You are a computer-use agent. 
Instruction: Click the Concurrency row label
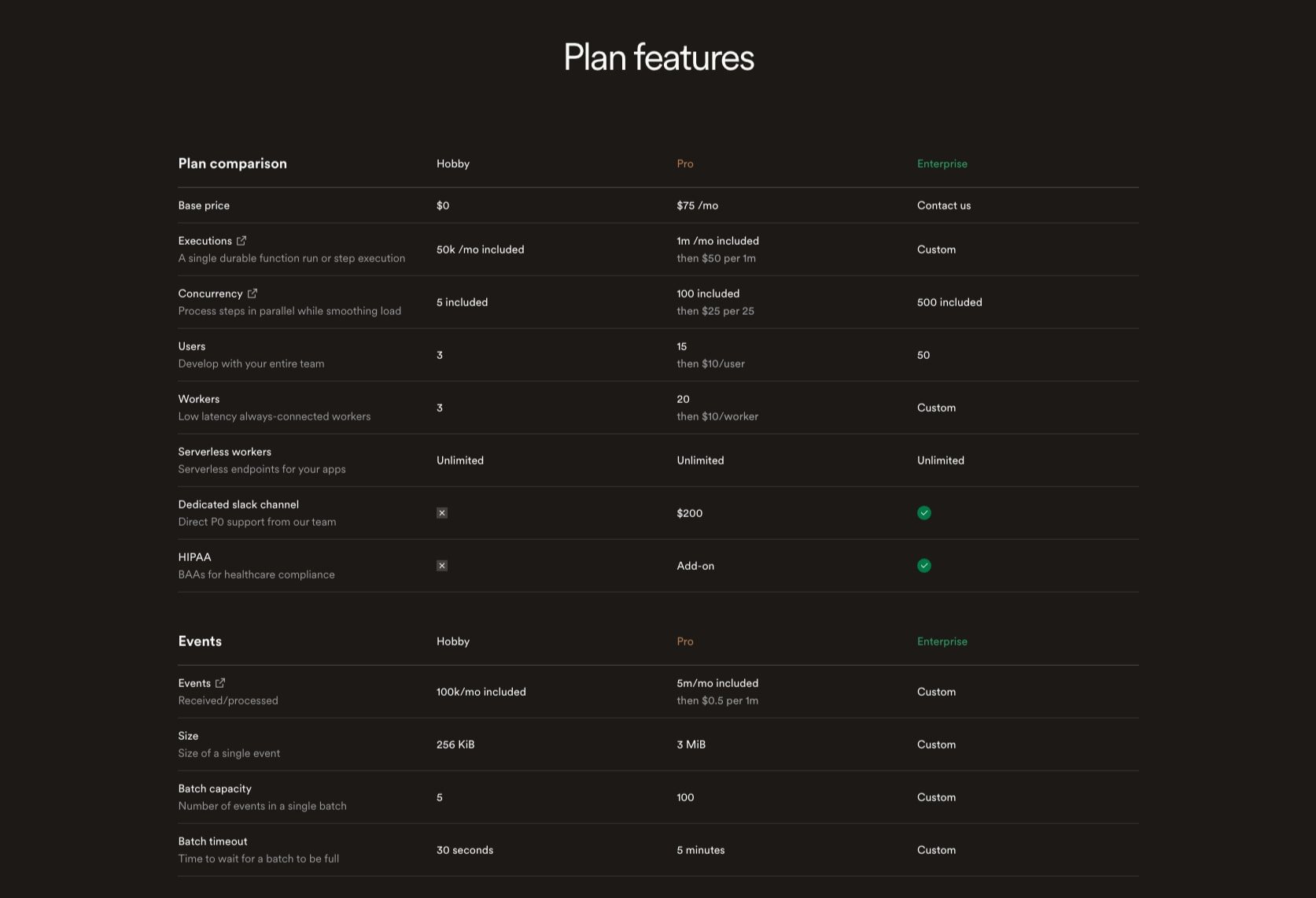click(211, 294)
